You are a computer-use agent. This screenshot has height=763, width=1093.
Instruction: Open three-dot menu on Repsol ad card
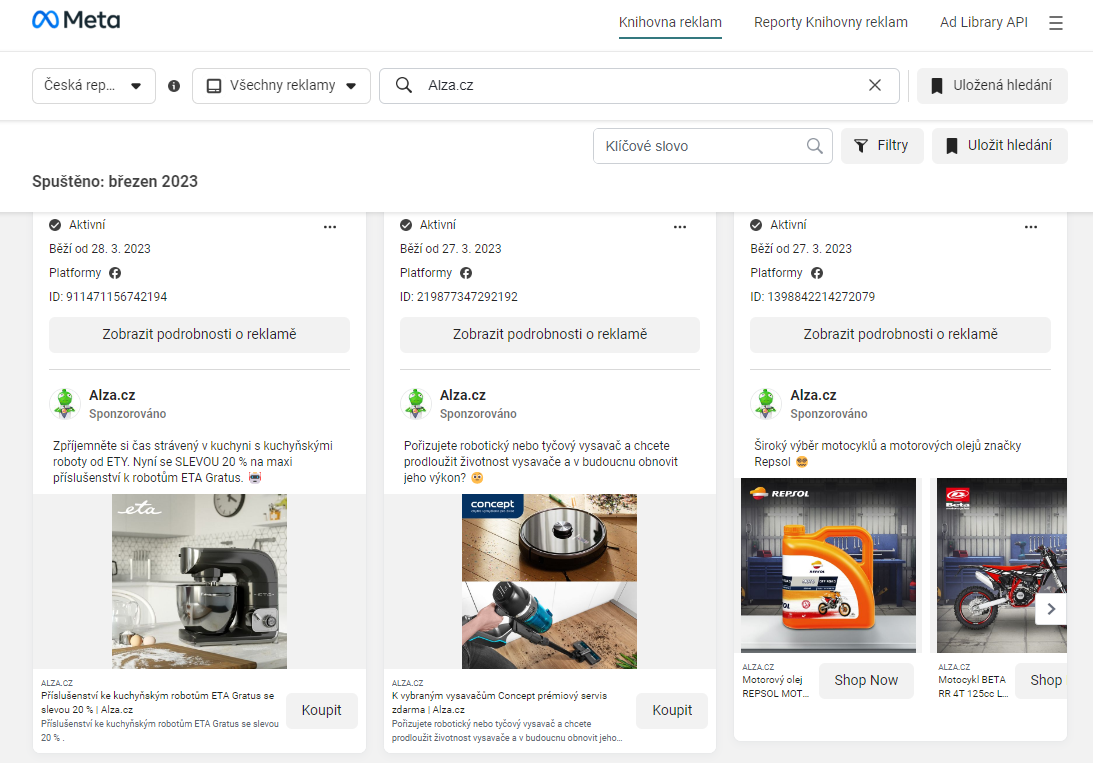(1030, 227)
